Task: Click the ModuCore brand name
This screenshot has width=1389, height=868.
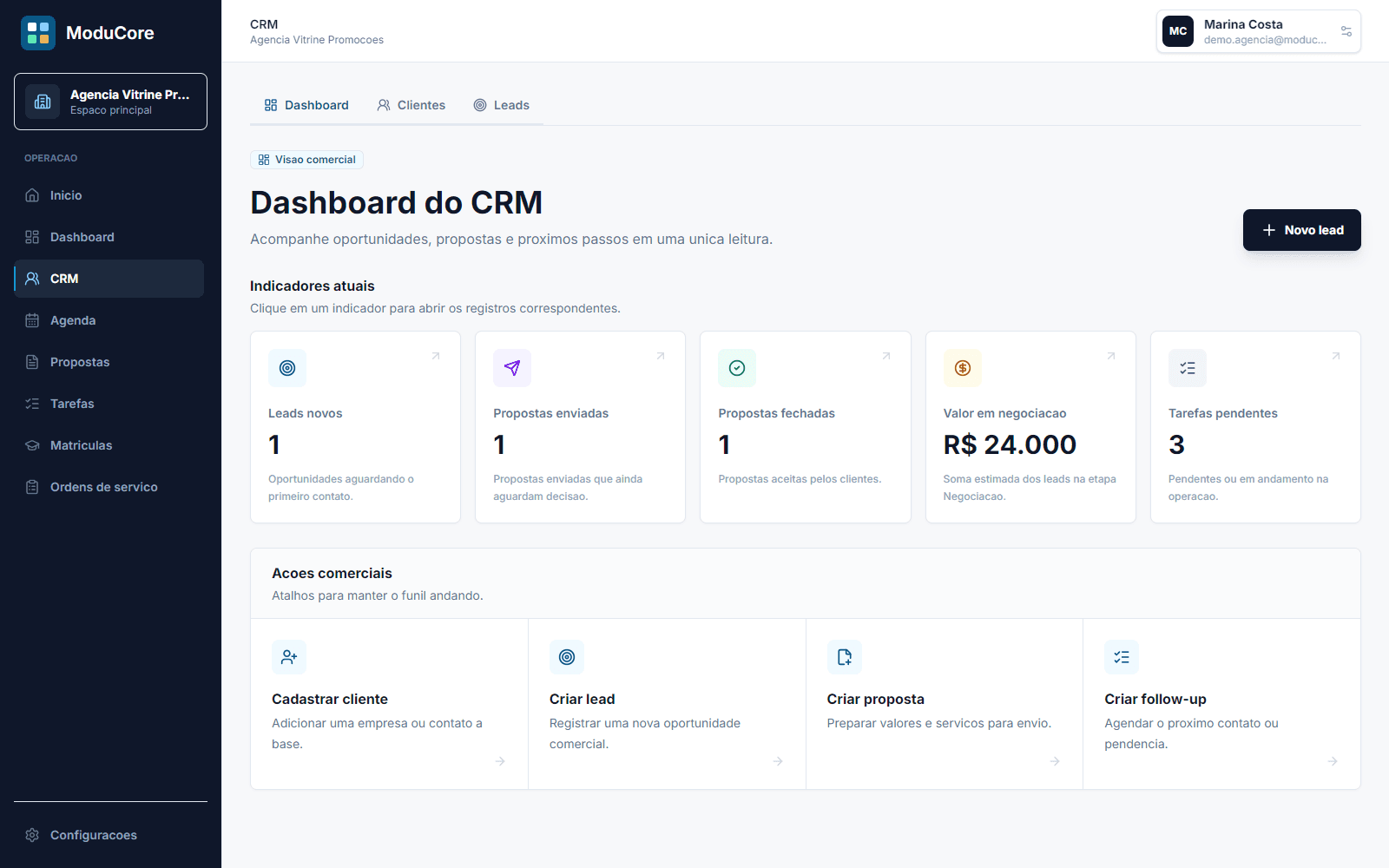Action: 110,33
